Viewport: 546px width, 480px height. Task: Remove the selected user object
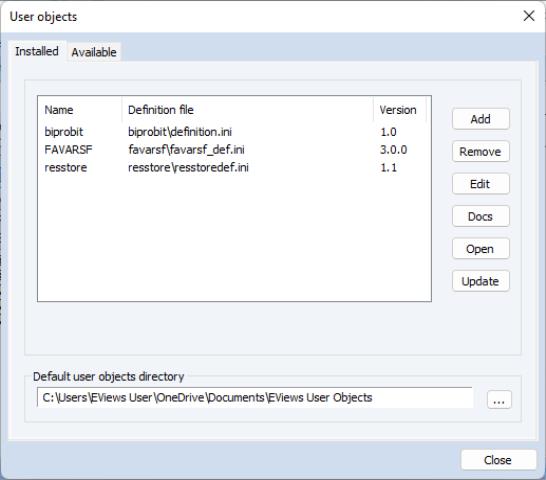pyautogui.click(x=481, y=152)
